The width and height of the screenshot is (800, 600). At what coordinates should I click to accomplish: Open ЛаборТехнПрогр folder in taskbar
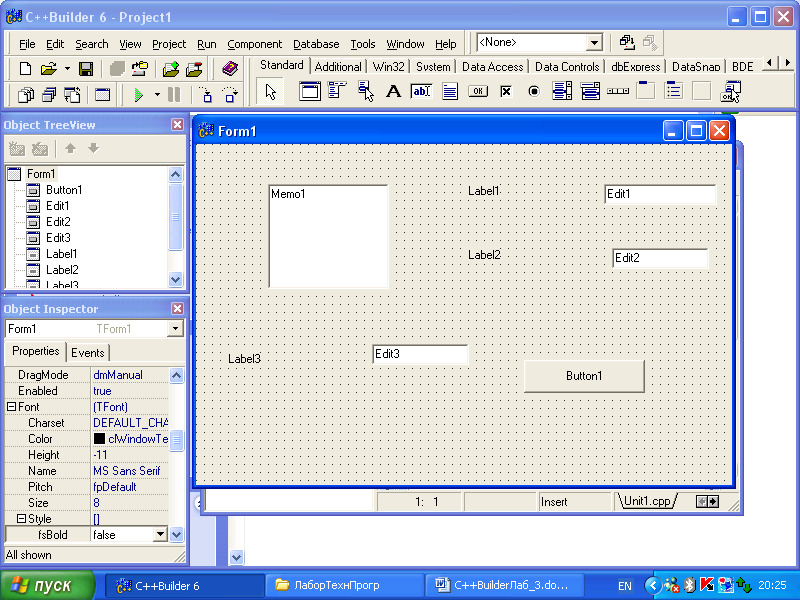pyautogui.click(x=343, y=585)
